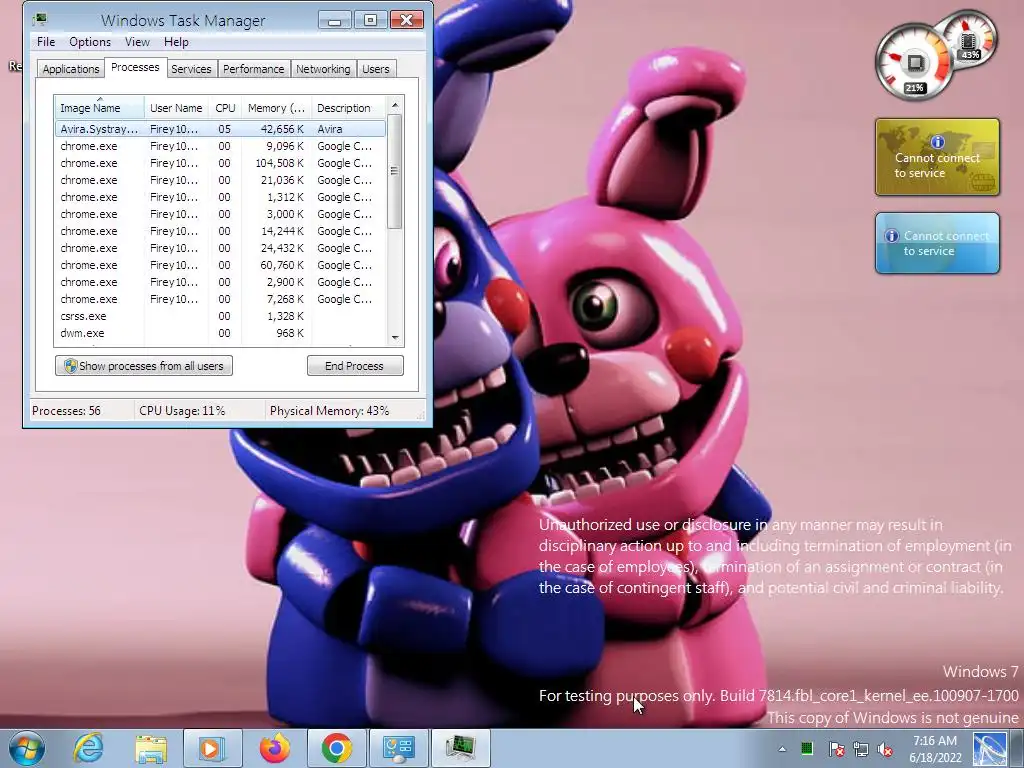Click the Physical Memory: 43% status entry
This screenshot has width=1024, height=768.
(x=329, y=411)
